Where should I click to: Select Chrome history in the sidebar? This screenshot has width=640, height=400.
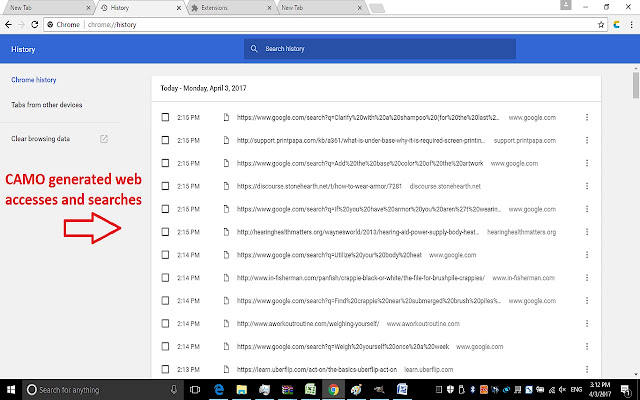click(33, 80)
